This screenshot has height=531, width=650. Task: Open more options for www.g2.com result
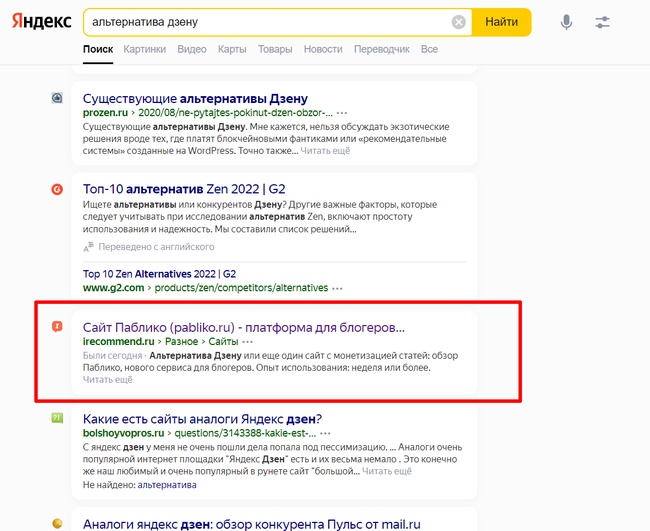(x=337, y=288)
